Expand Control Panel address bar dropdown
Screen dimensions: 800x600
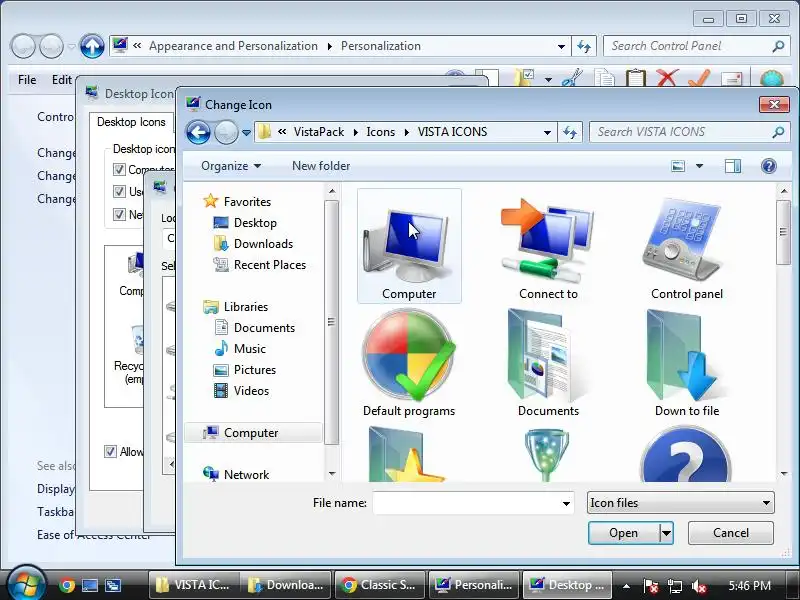pos(561,46)
